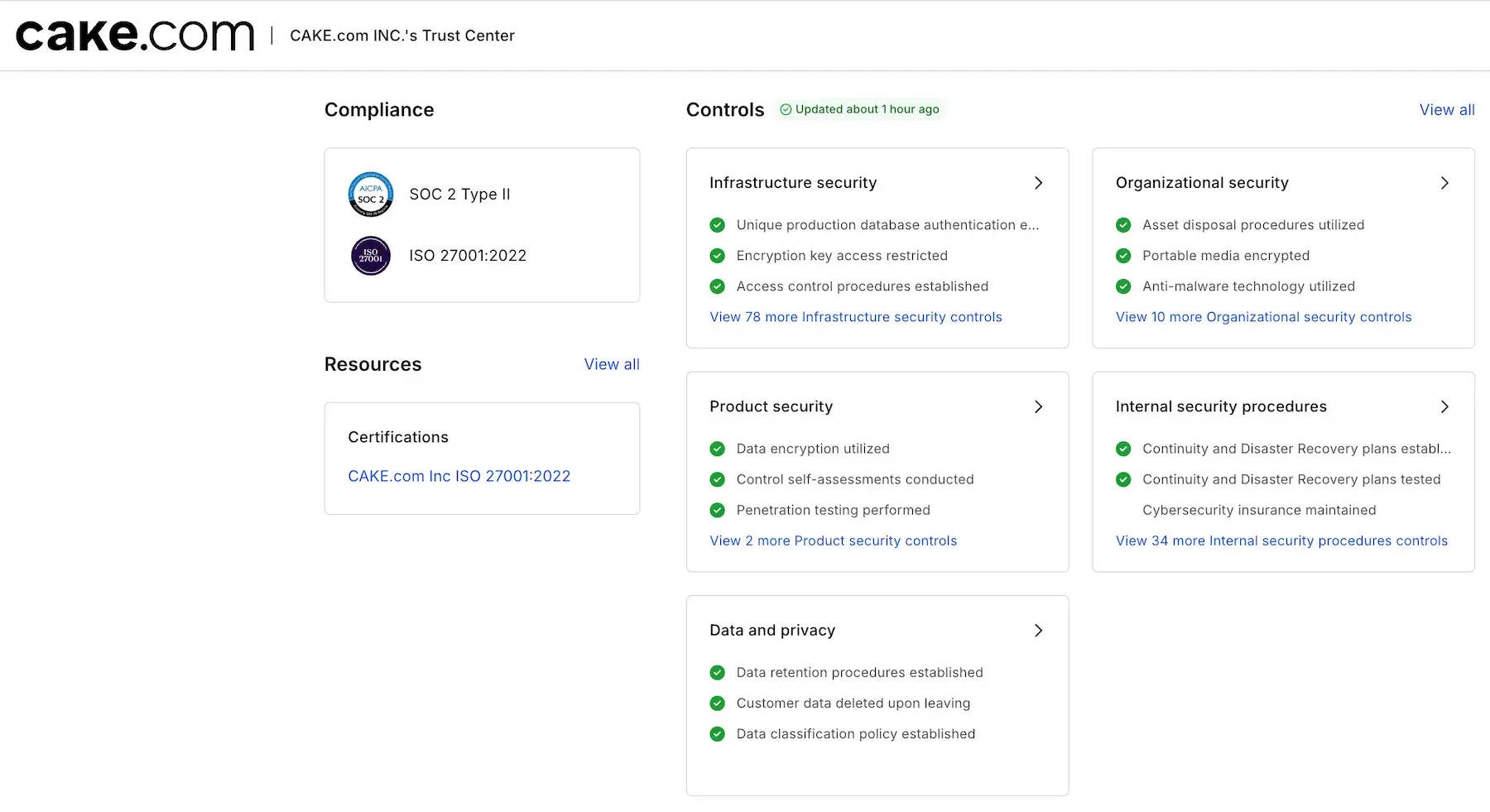Click the Anti-malware technology utilized text
This screenshot has height=812, width=1490.
point(1248,286)
